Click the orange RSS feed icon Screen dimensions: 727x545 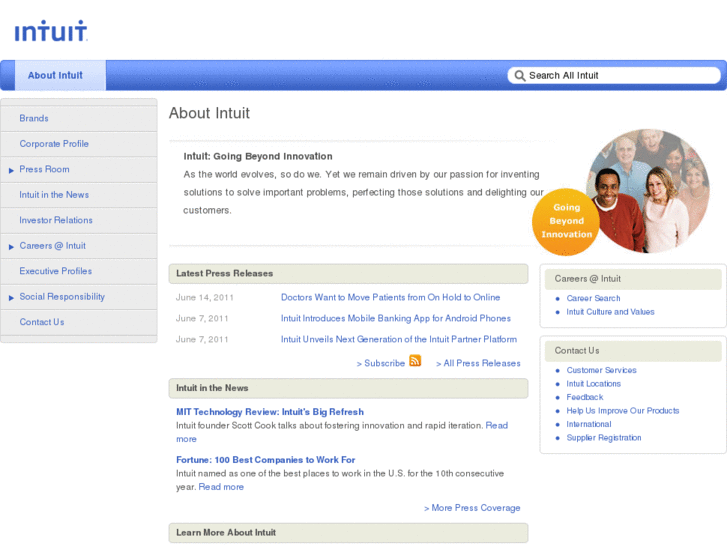pyautogui.click(x=415, y=361)
